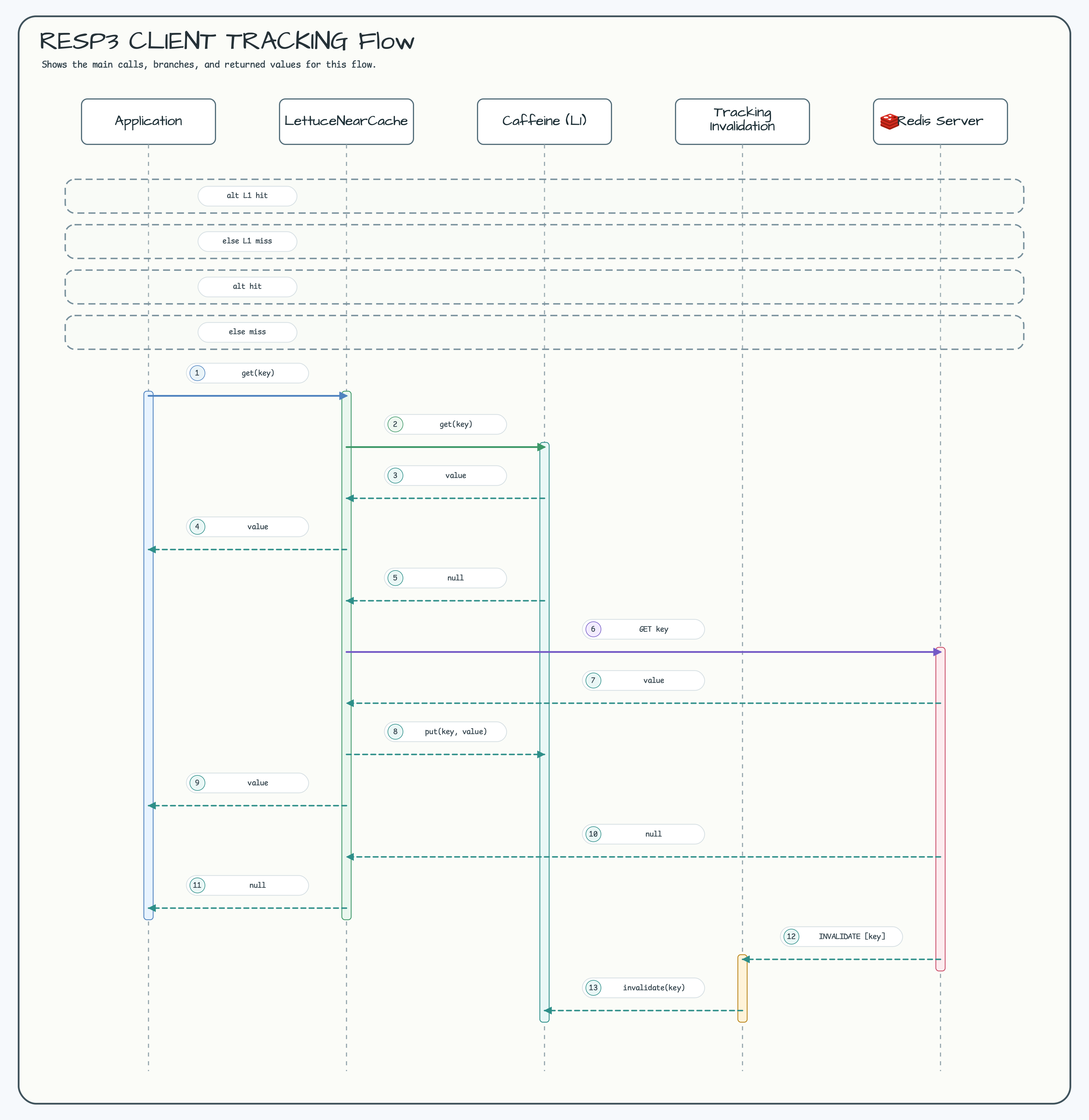The image size is (1089, 1120).
Task: Select the Redis Server participant box
Action: (940, 121)
